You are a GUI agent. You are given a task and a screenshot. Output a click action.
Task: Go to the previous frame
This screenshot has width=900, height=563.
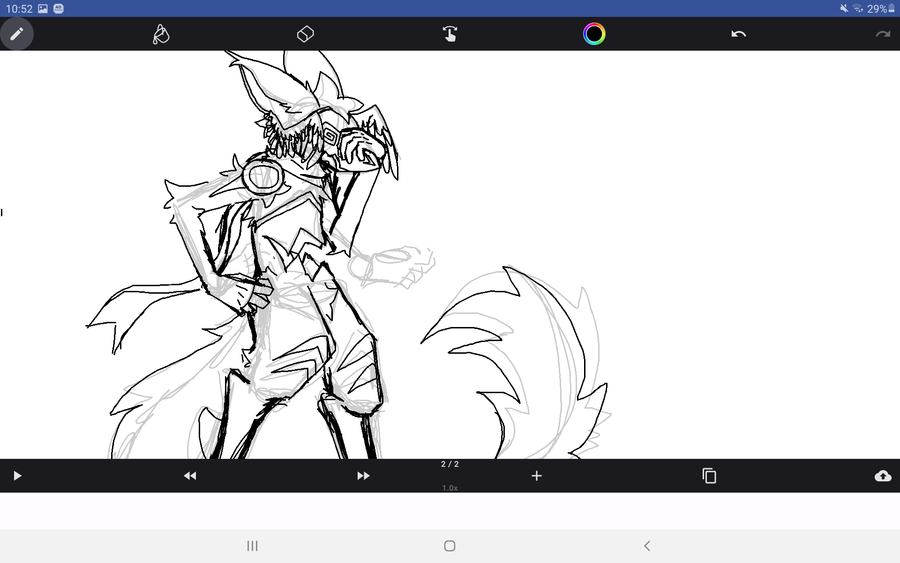(190, 476)
